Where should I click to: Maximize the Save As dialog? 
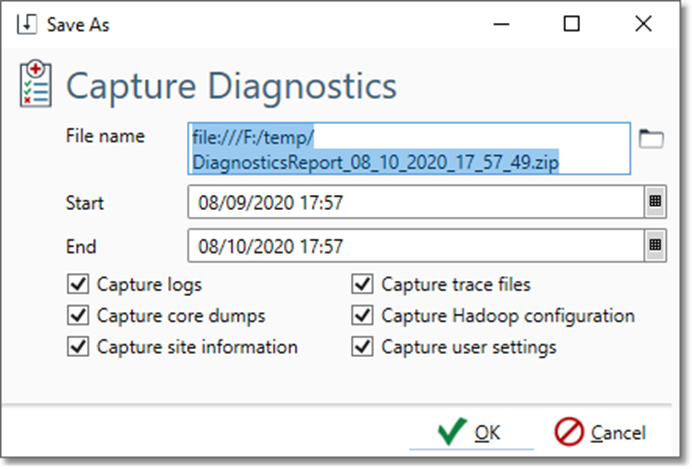click(x=572, y=25)
